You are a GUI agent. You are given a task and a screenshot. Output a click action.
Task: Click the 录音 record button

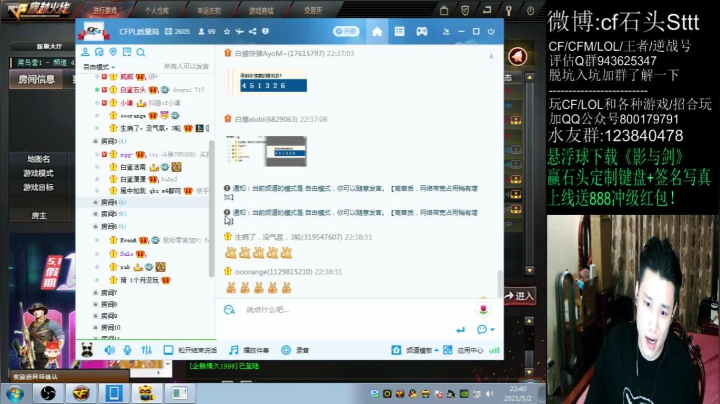[294, 350]
